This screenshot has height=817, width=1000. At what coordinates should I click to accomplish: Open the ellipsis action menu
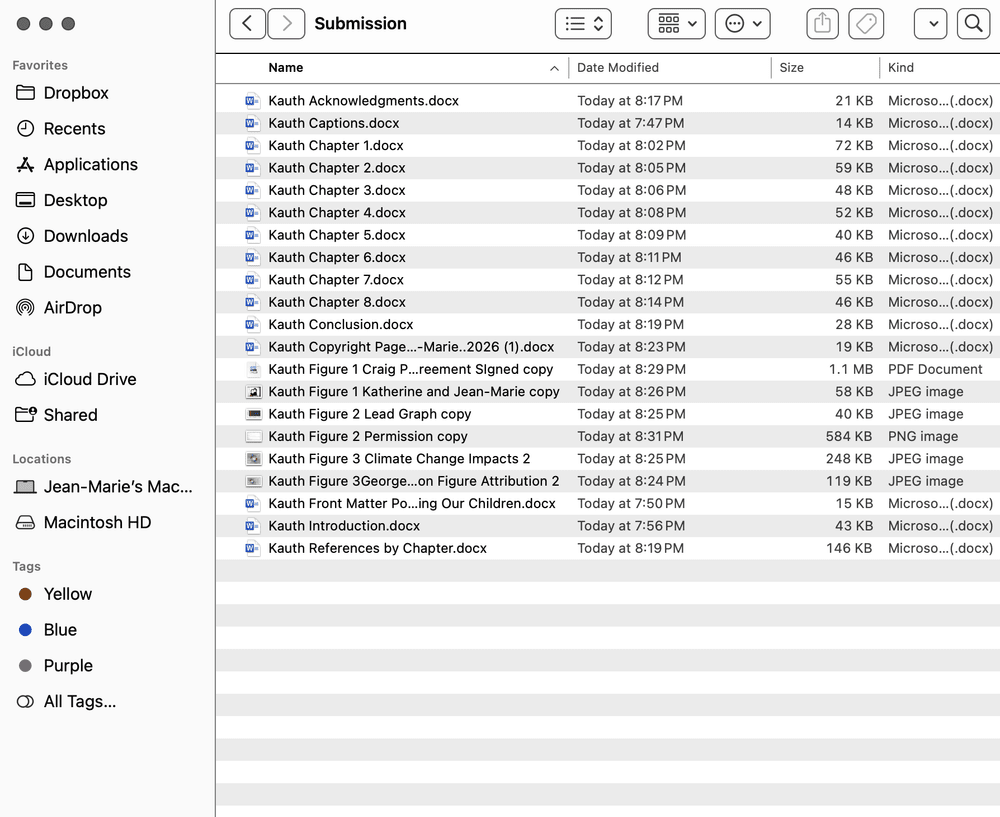tap(743, 24)
